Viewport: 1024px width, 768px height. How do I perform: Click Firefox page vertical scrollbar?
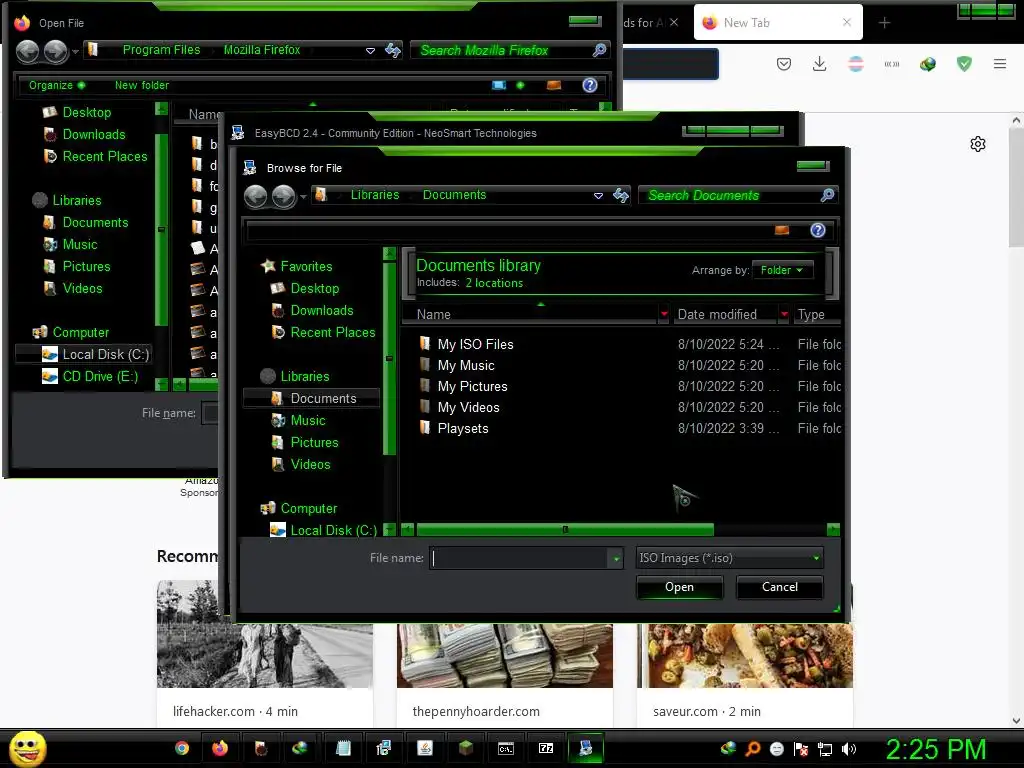(1016, 187)
